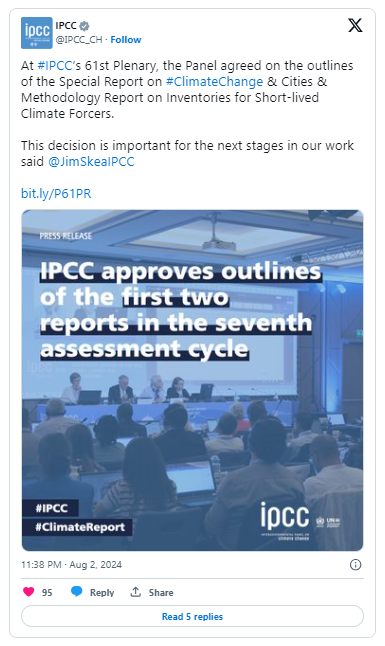Open the tweet info circle icon
The width and height of the screenshot is (385, 646).
tap(355, 564)
